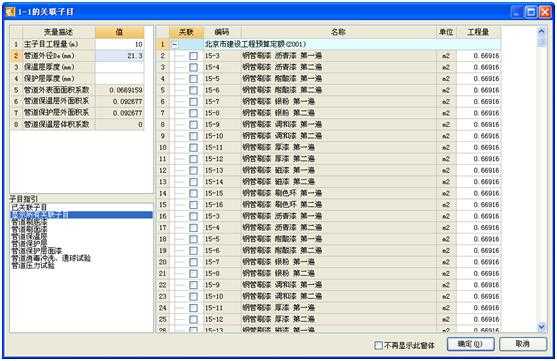
Task: Click the 关联 column header
Action: click(186, 32)
